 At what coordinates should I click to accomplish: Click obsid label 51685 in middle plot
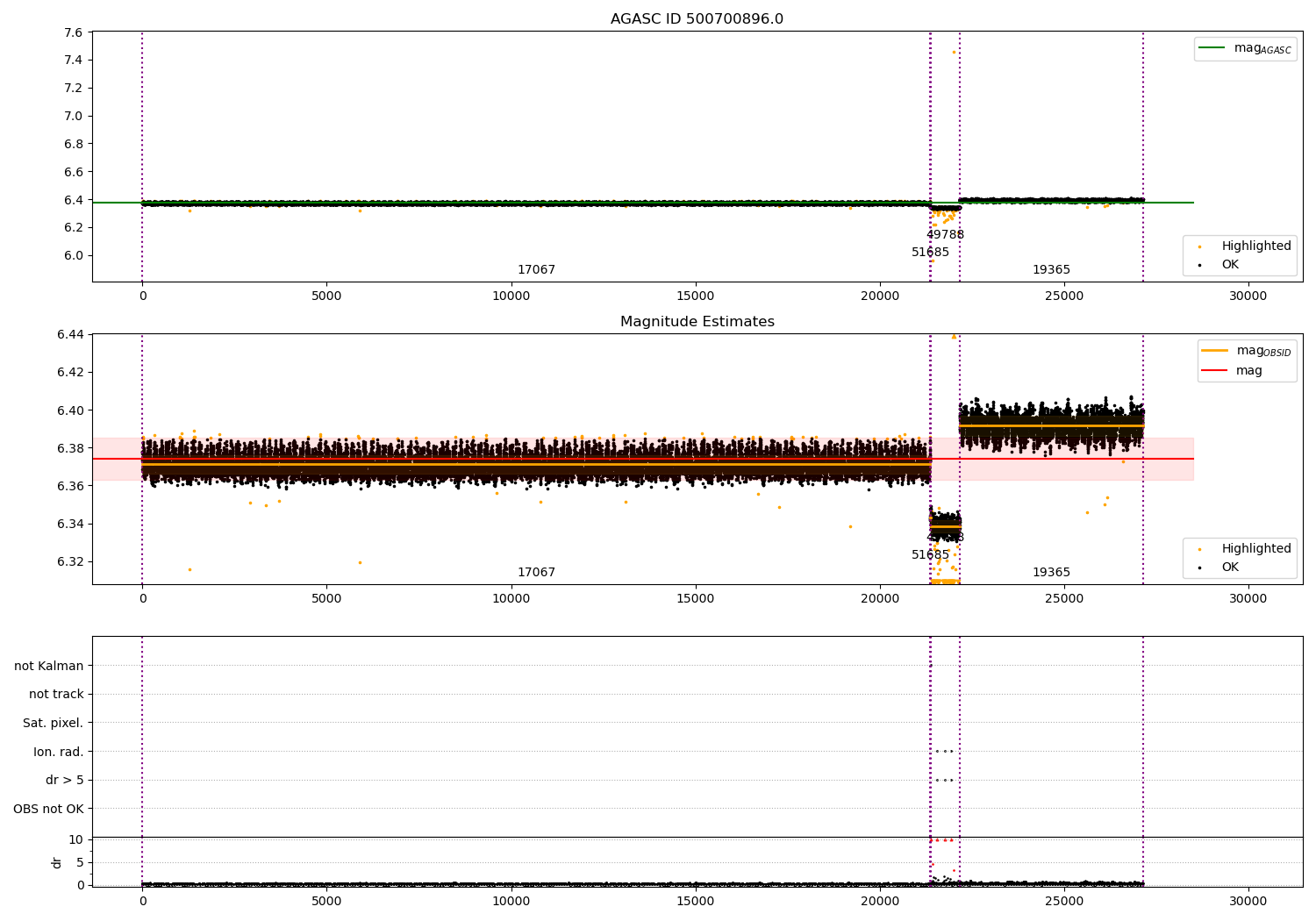(930, 555)
